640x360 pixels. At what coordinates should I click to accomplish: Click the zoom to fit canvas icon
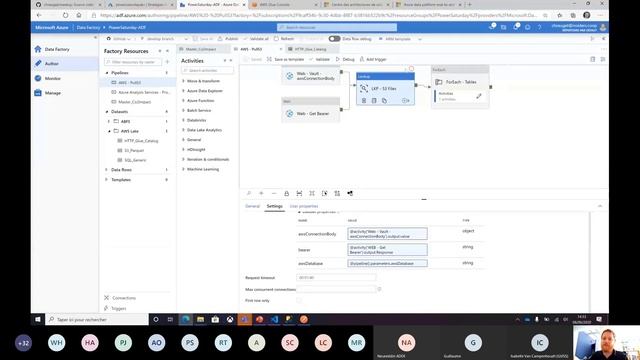tap(312, 193)
